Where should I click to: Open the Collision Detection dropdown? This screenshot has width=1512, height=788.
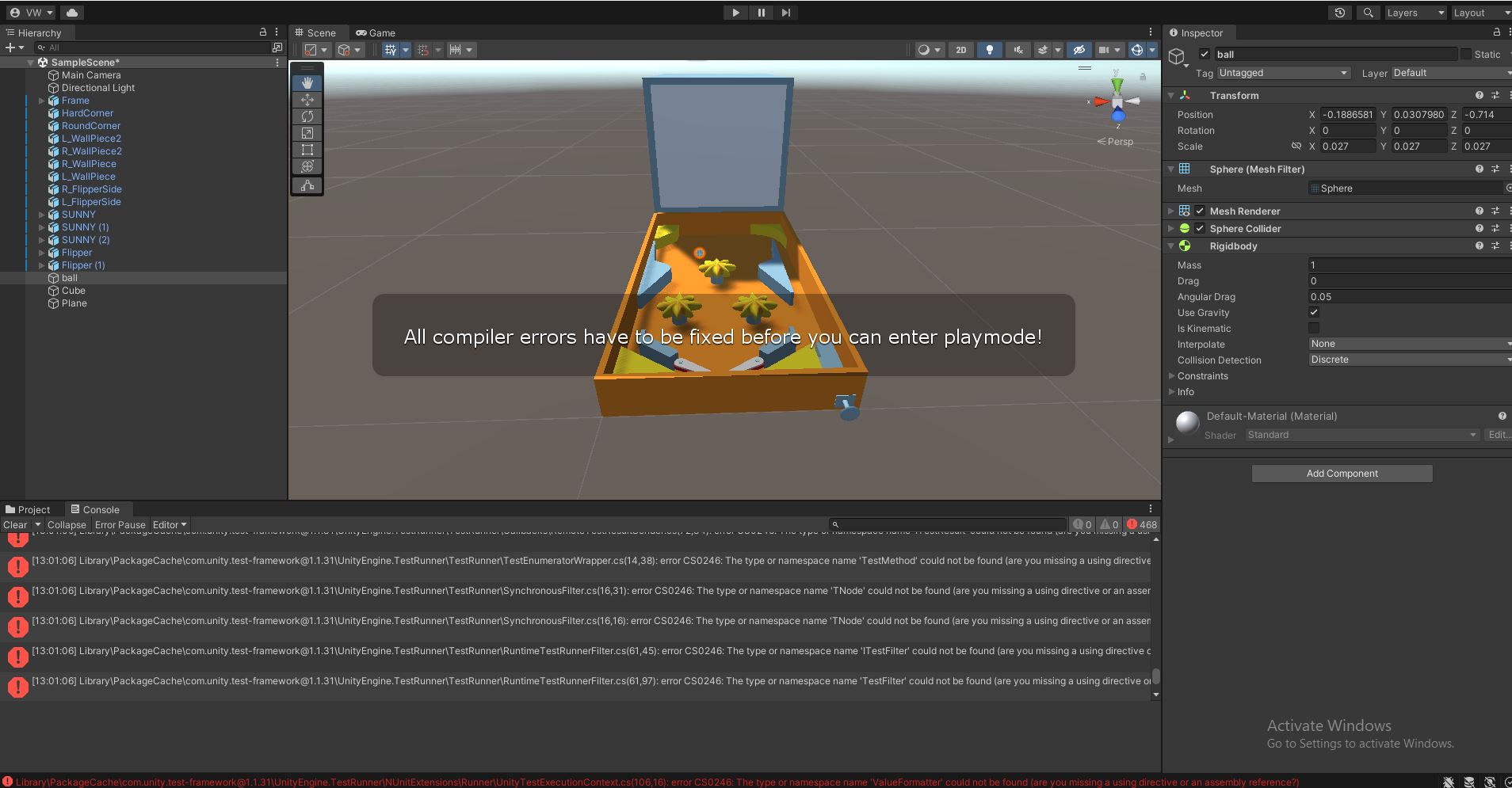[1409, 360]
